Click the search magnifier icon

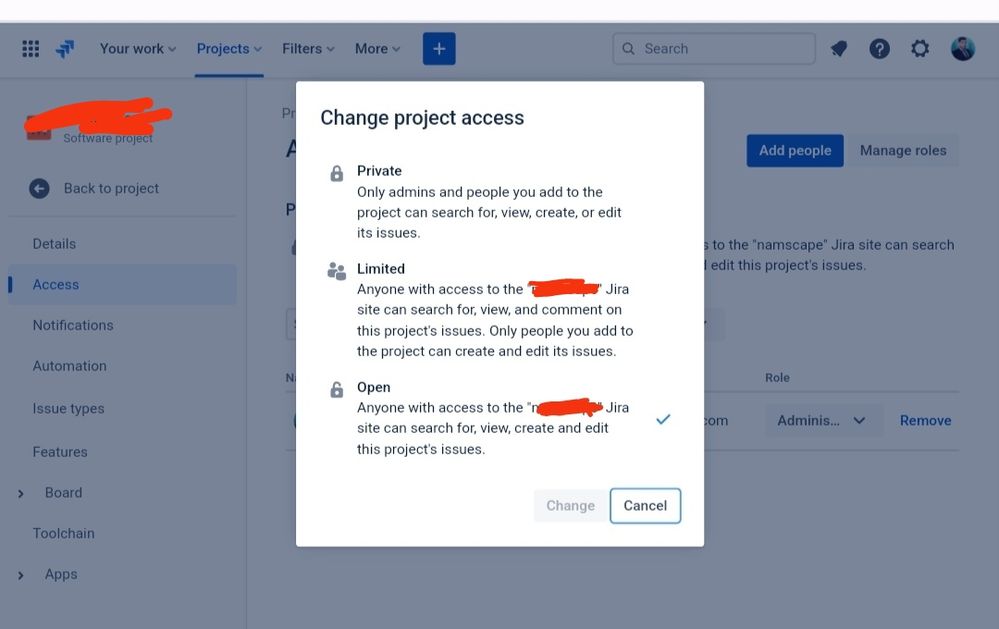click(628, 49)
